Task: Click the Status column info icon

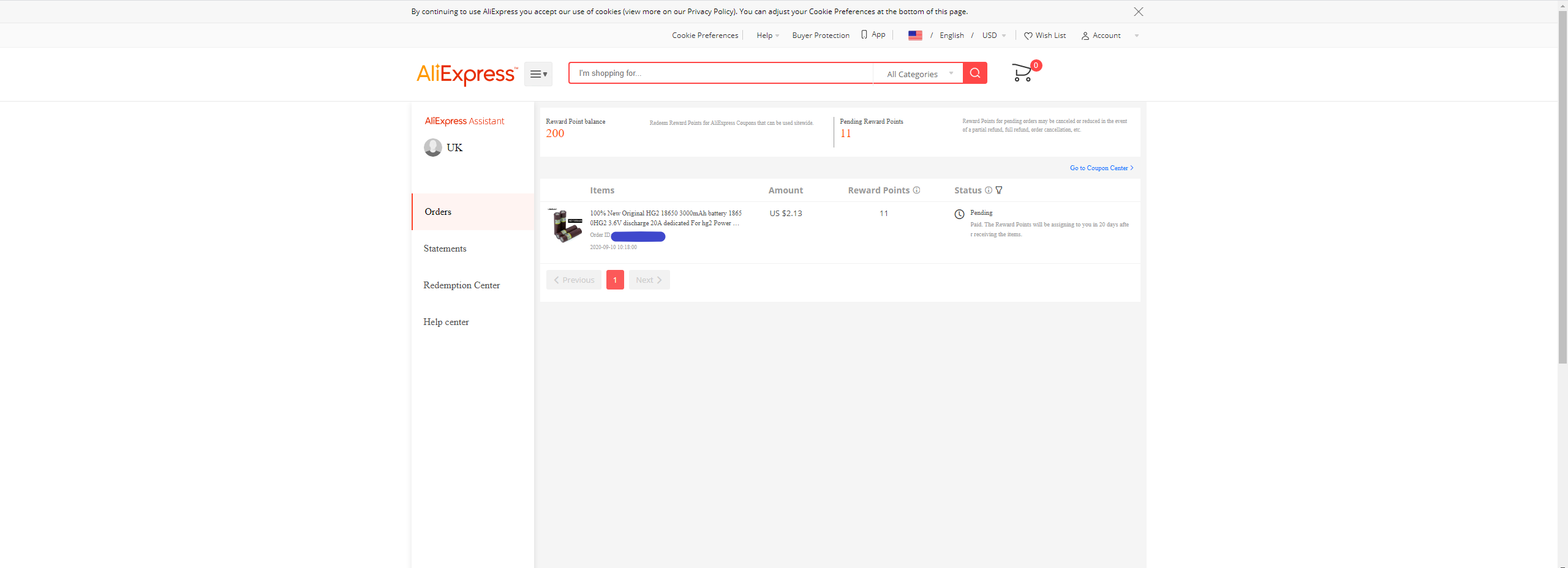Action: (989, 190)
